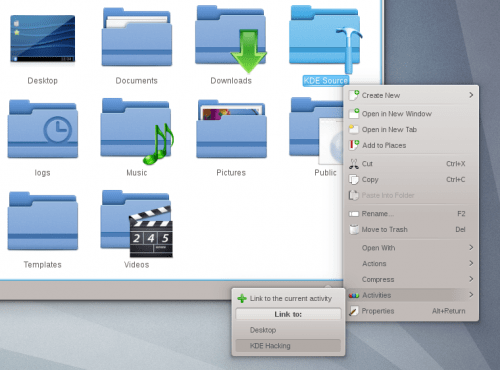Click the Create New document icon

point(354,95)
